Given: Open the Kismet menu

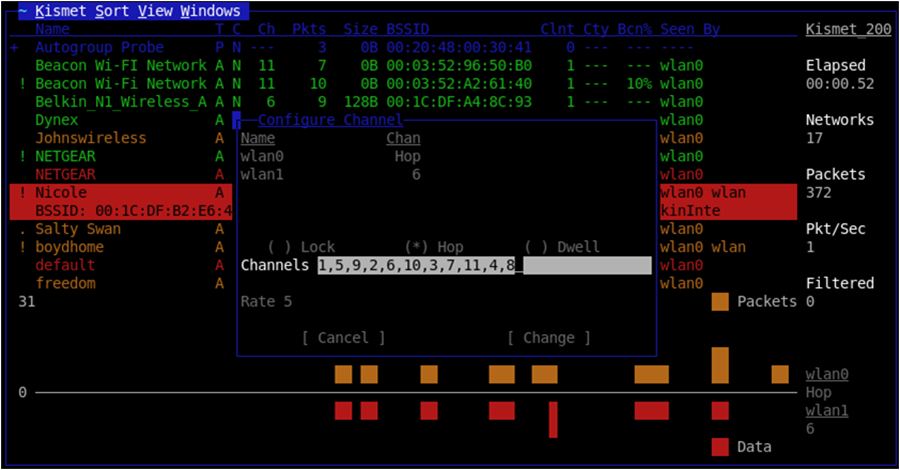Looking at the screenshot, I should (x=62, y=12).
